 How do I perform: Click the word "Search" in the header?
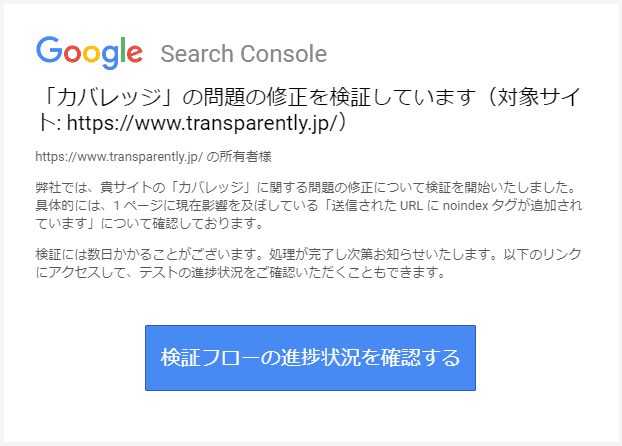click(x=197, y=54)
